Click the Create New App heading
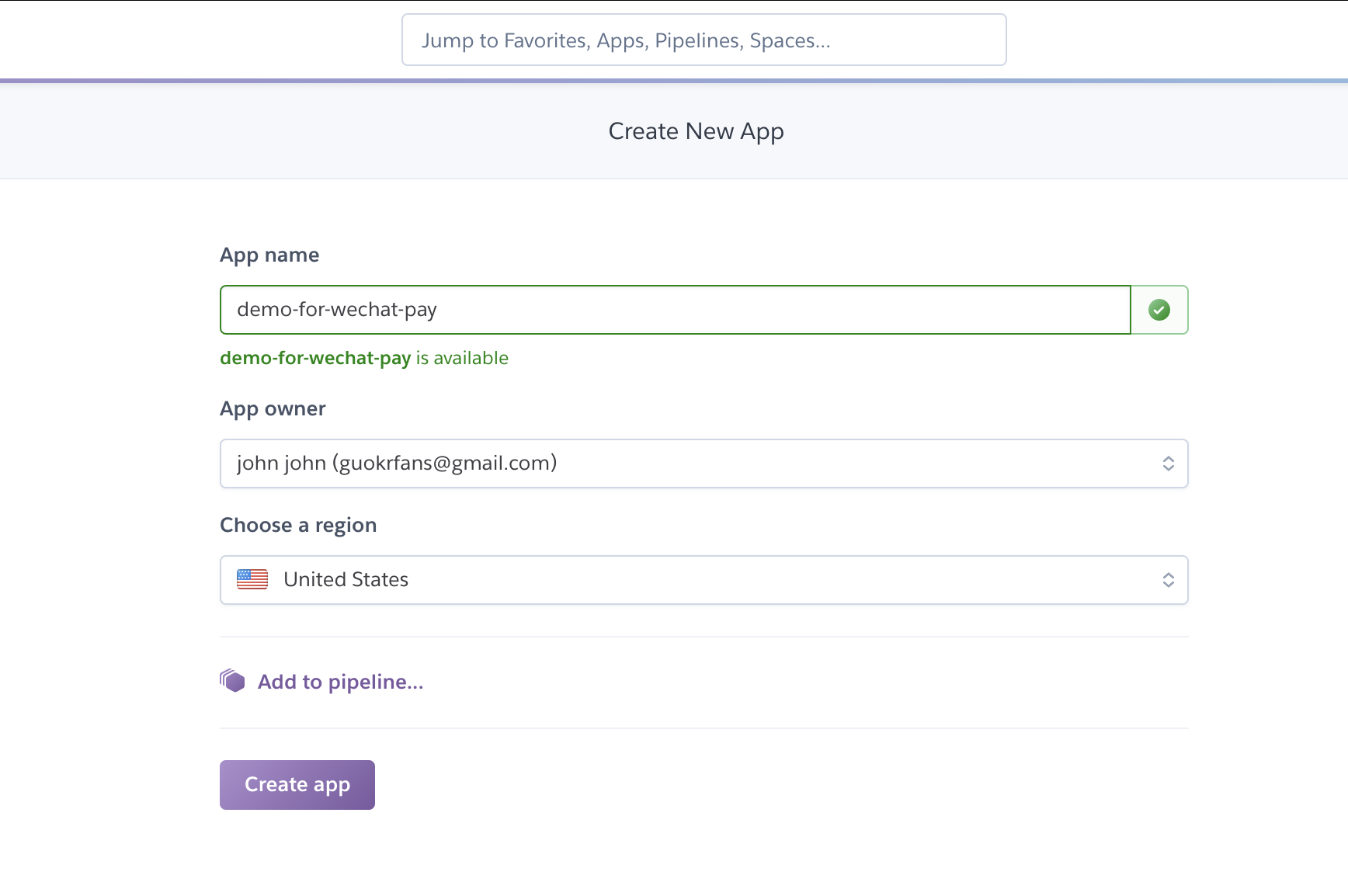Screen dimensions: 1348x896 pyautogui.click(x=696, y=131)
